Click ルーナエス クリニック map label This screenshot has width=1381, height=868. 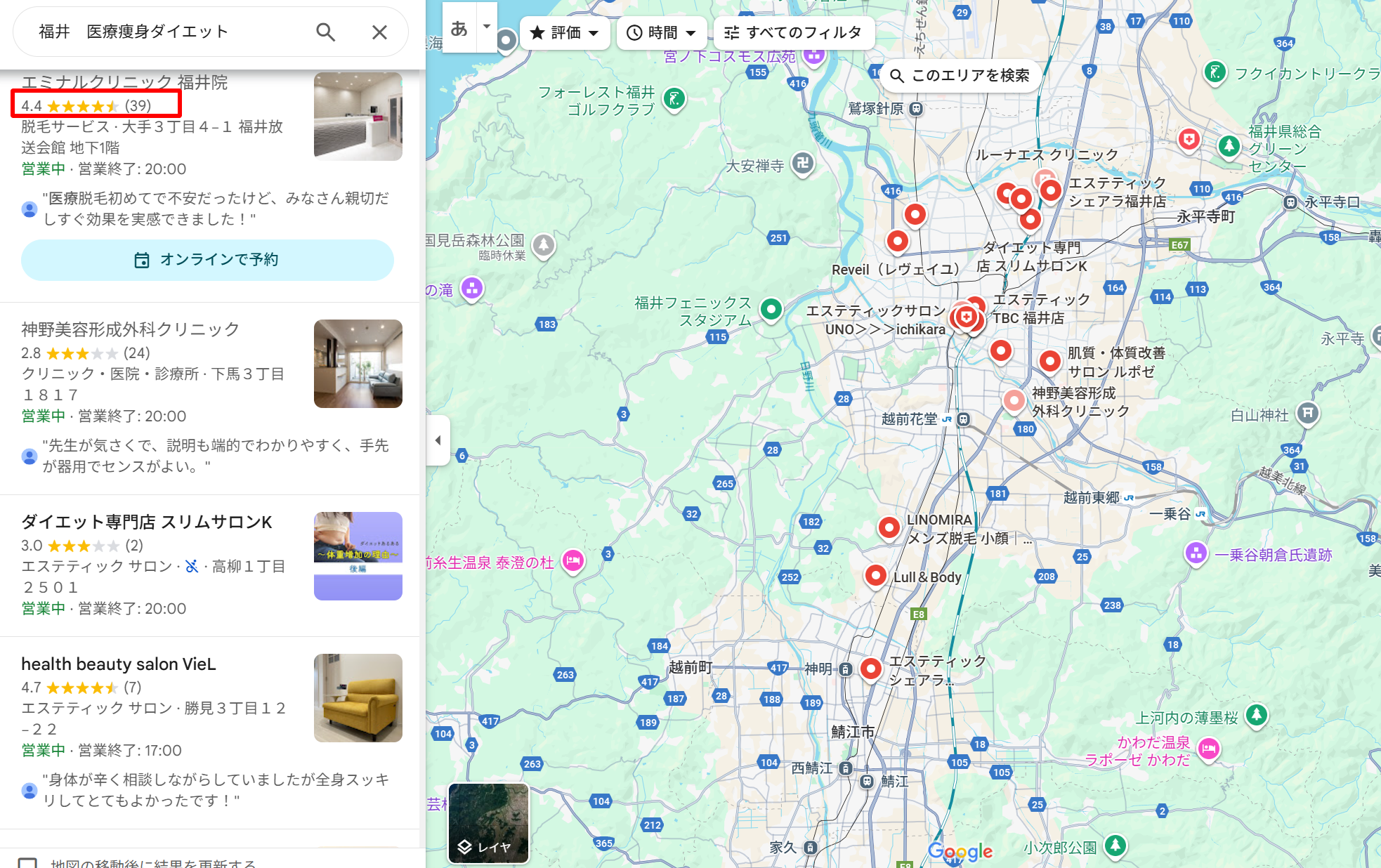pos(1046,154)
